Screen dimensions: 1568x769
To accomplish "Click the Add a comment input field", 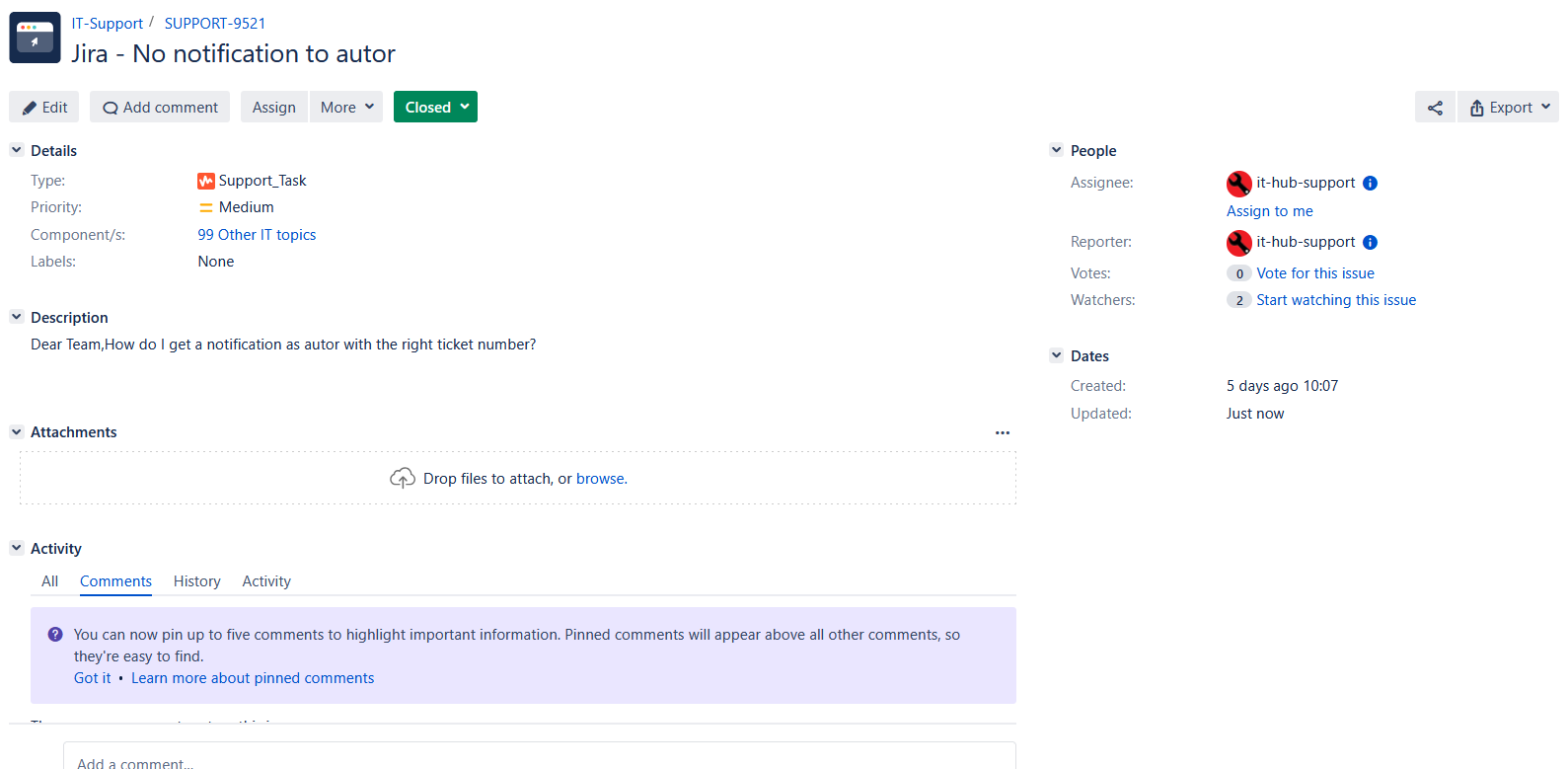I will (x=539, y=760).
